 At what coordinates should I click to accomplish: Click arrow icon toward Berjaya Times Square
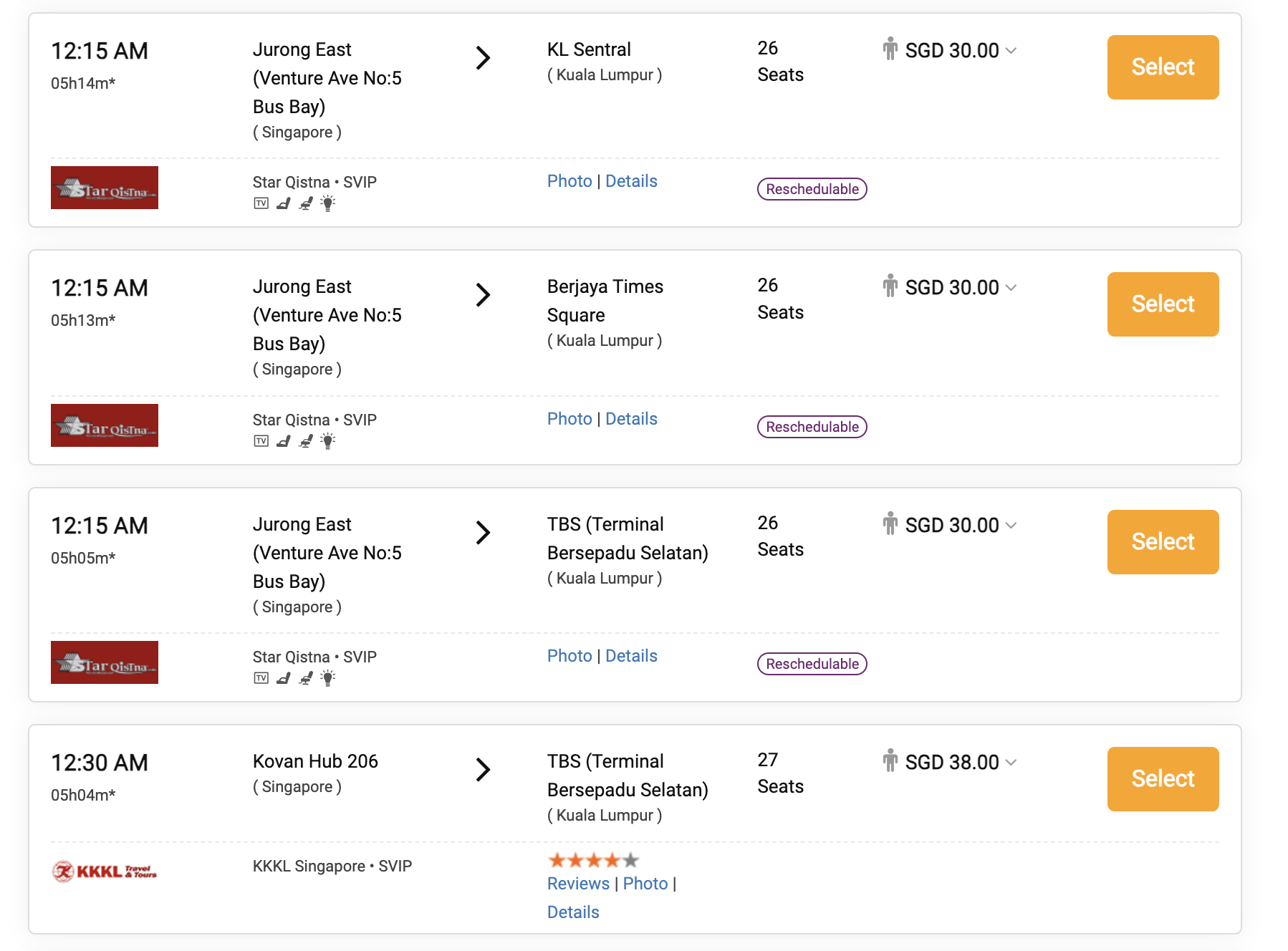[x=484, y=295]
